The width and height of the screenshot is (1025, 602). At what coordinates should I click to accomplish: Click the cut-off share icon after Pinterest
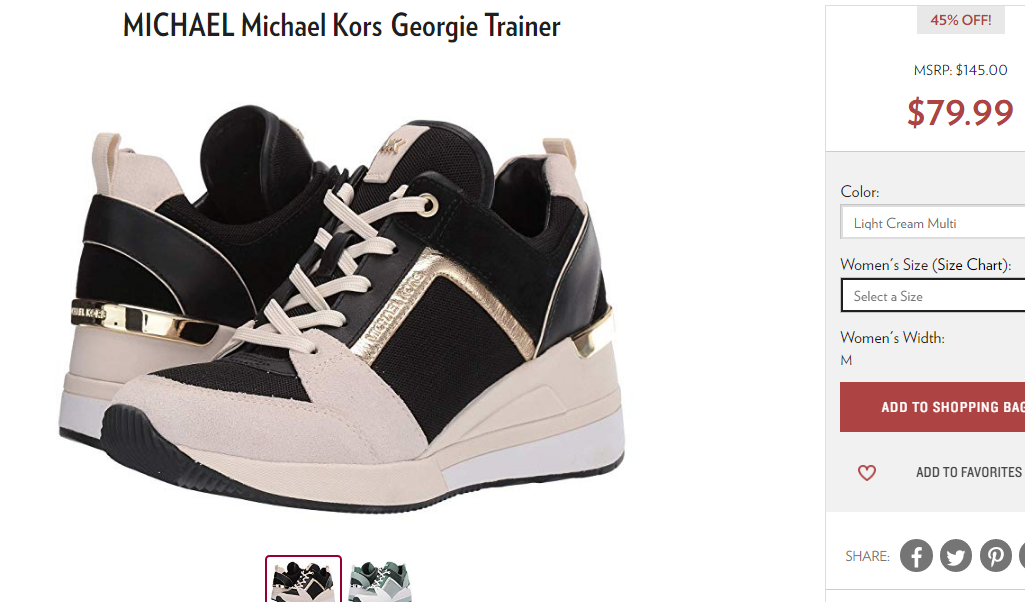pyautogui.click(x=1022, y=556)
